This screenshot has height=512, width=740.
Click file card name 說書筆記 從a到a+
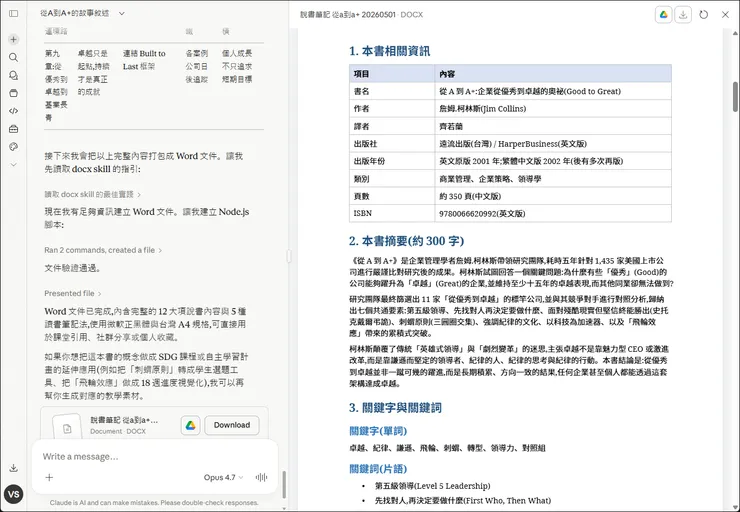point(124,420)
